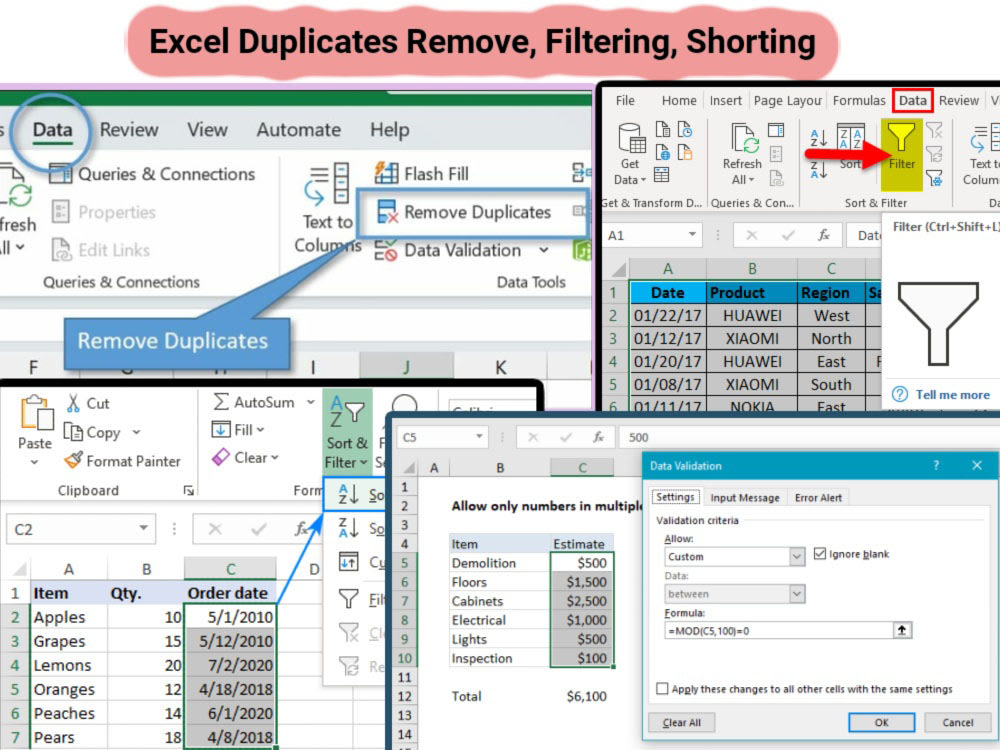This screenshot has height=750, width=1000.
Task: Switch to the Error Alert tab
Action: tap(818, 497)
